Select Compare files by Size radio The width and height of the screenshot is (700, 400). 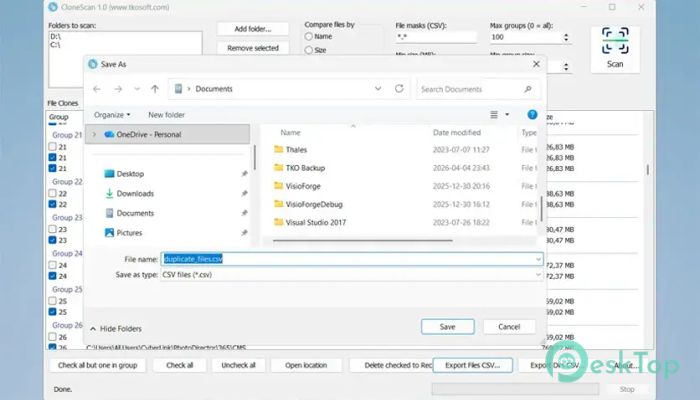coord(308,50)
